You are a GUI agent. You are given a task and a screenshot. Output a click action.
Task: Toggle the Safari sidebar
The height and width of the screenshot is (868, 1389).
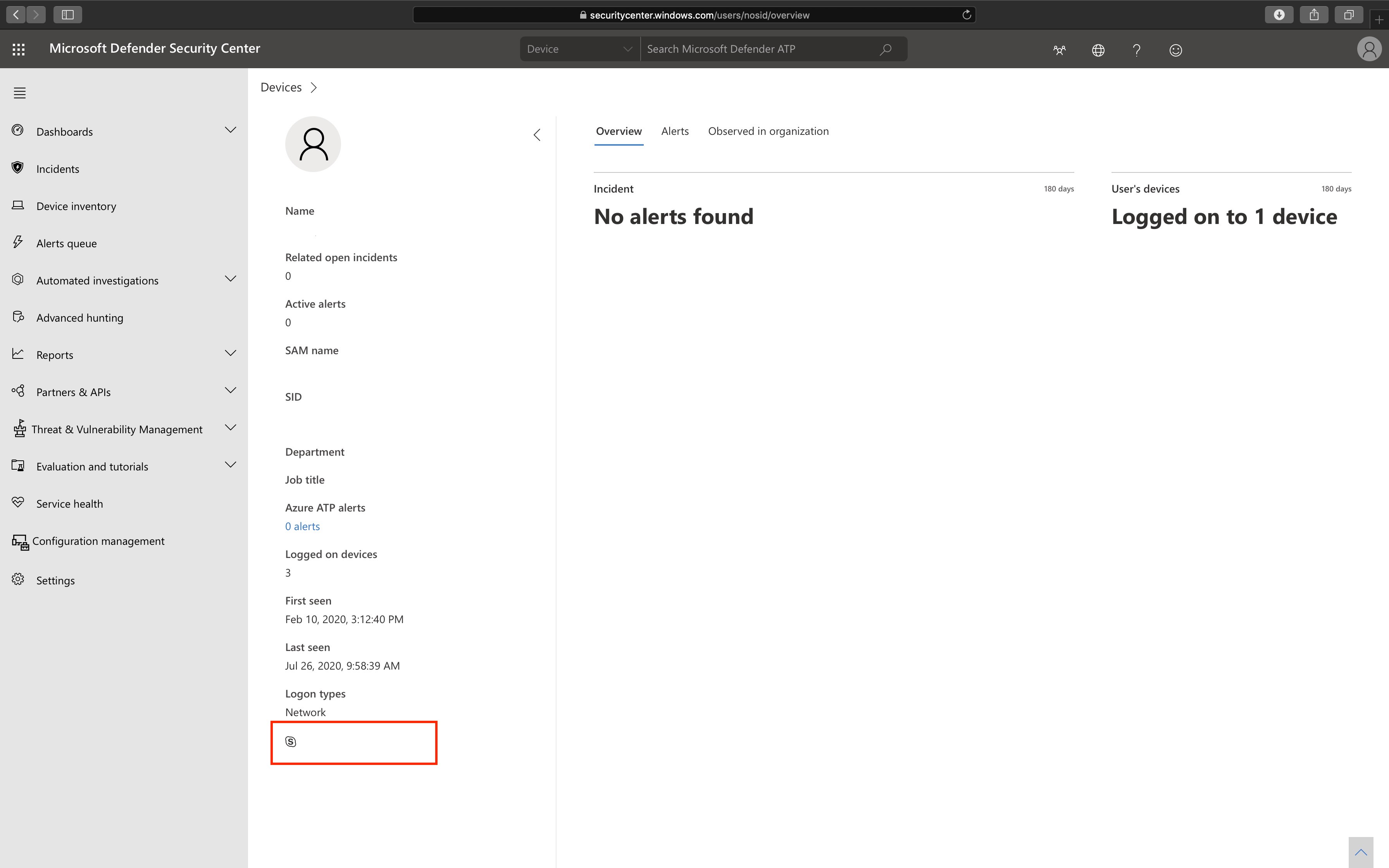pyautogui.click(x=68, y=14)
